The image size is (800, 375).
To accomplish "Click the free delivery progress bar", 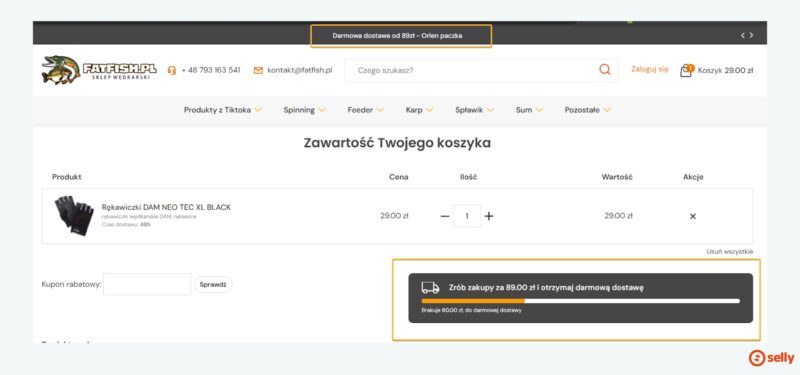I will pyautogui.click(x=580, y=301).
